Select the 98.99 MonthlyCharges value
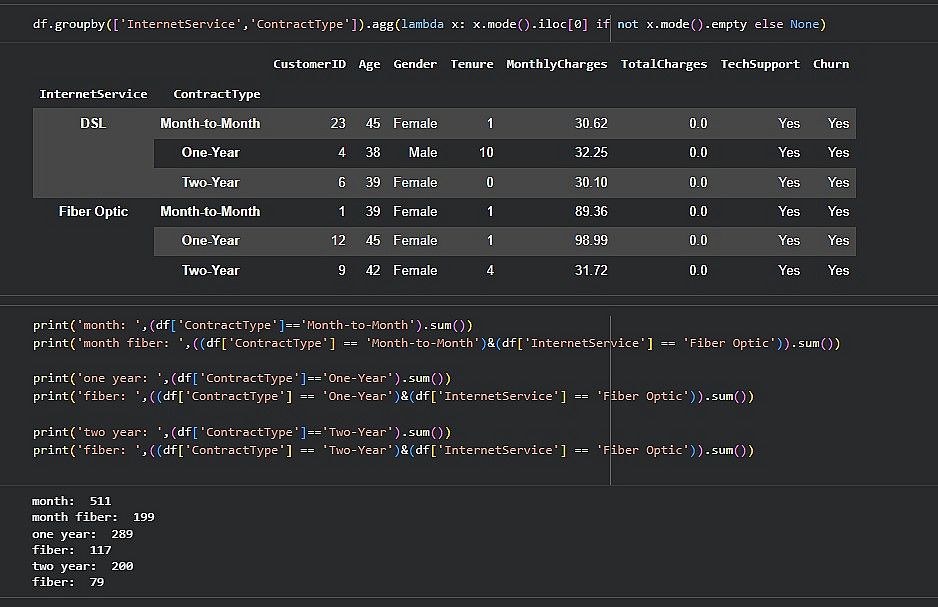 (x=590, y=240)
